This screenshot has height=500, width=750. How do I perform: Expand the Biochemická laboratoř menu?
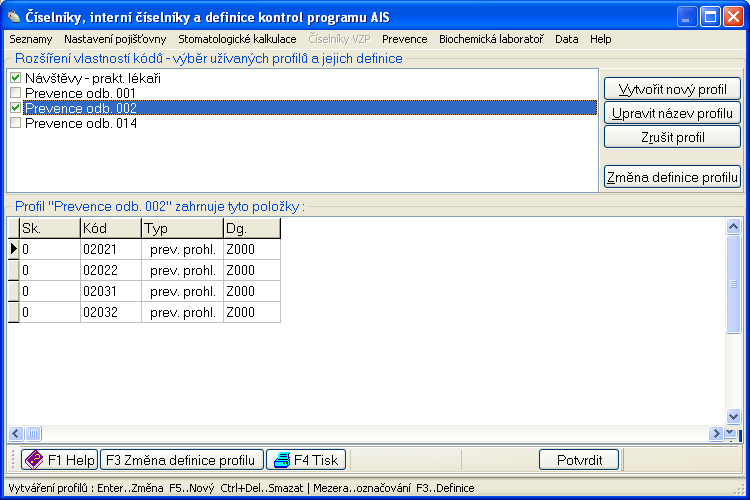tap(491, 39)
